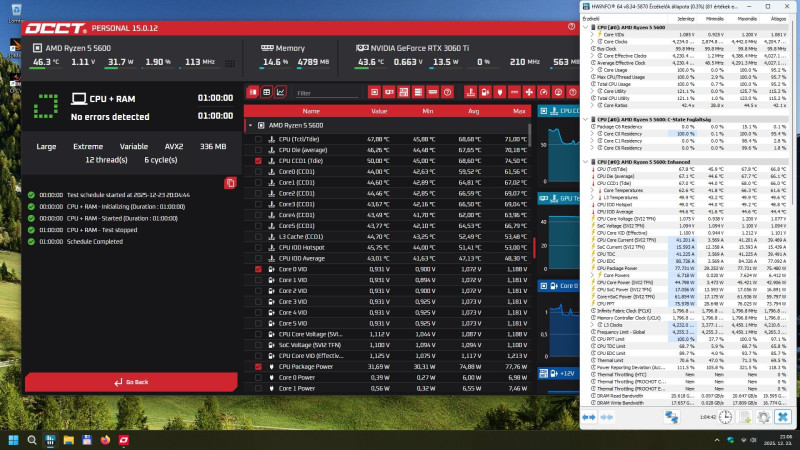800x450 pixels.
Task: Click OCCT sensor table vertical scrollbar
Action: [529, 134]
